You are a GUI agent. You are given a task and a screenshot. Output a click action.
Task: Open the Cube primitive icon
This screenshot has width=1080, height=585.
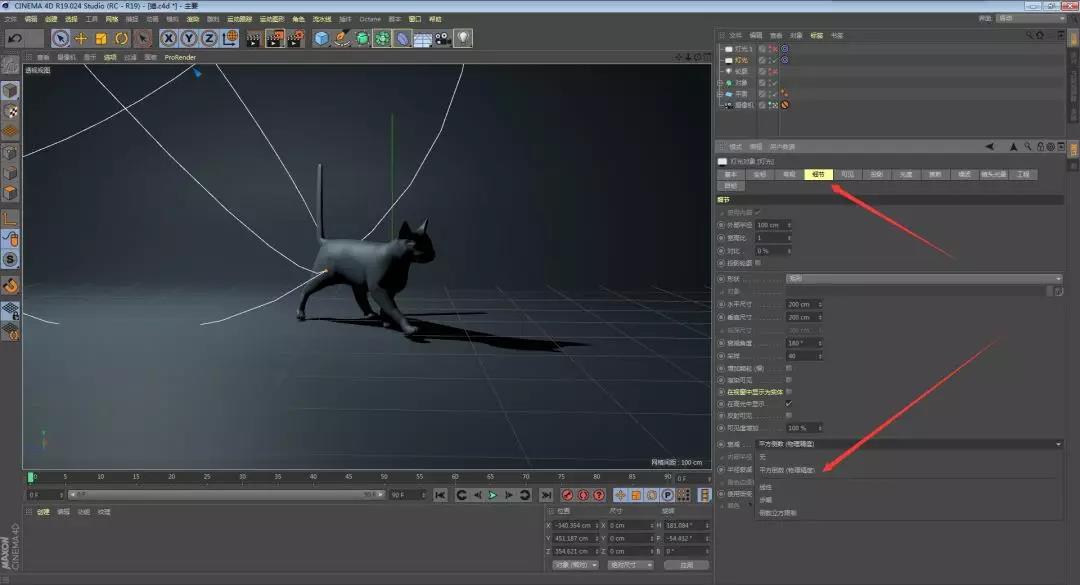coord(321,38)
